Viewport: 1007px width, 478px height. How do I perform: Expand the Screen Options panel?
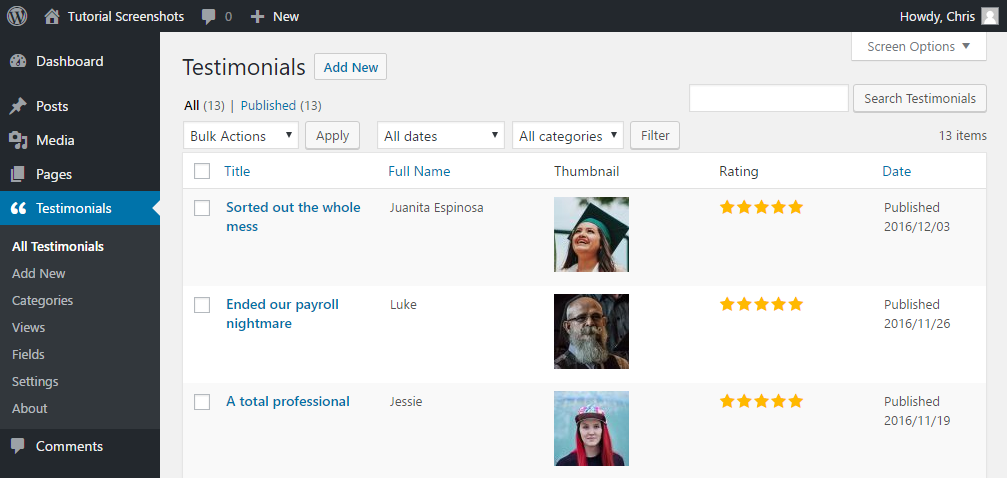918,47
